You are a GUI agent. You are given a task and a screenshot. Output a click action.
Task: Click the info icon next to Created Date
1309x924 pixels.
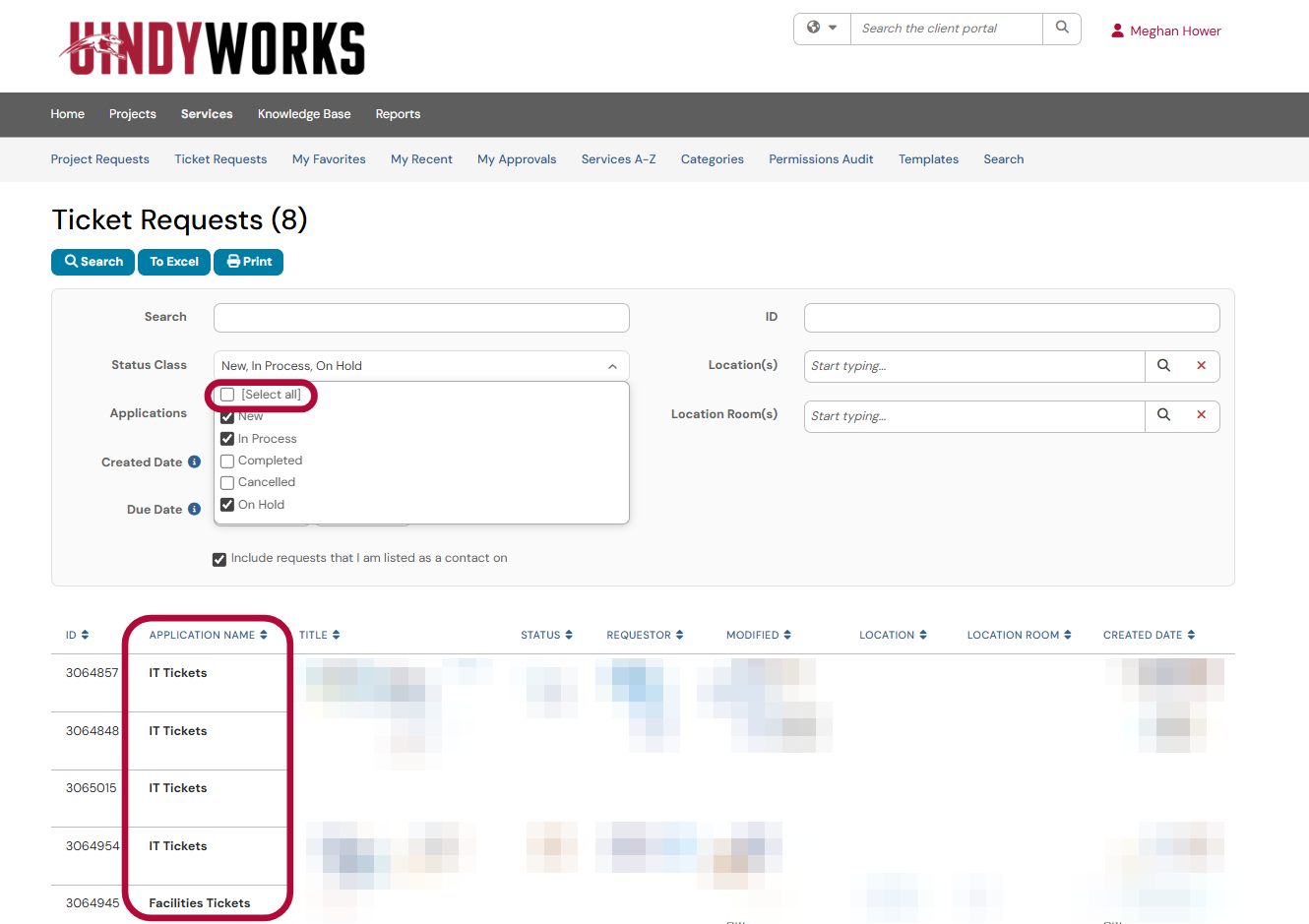click(x=194, y=462)
